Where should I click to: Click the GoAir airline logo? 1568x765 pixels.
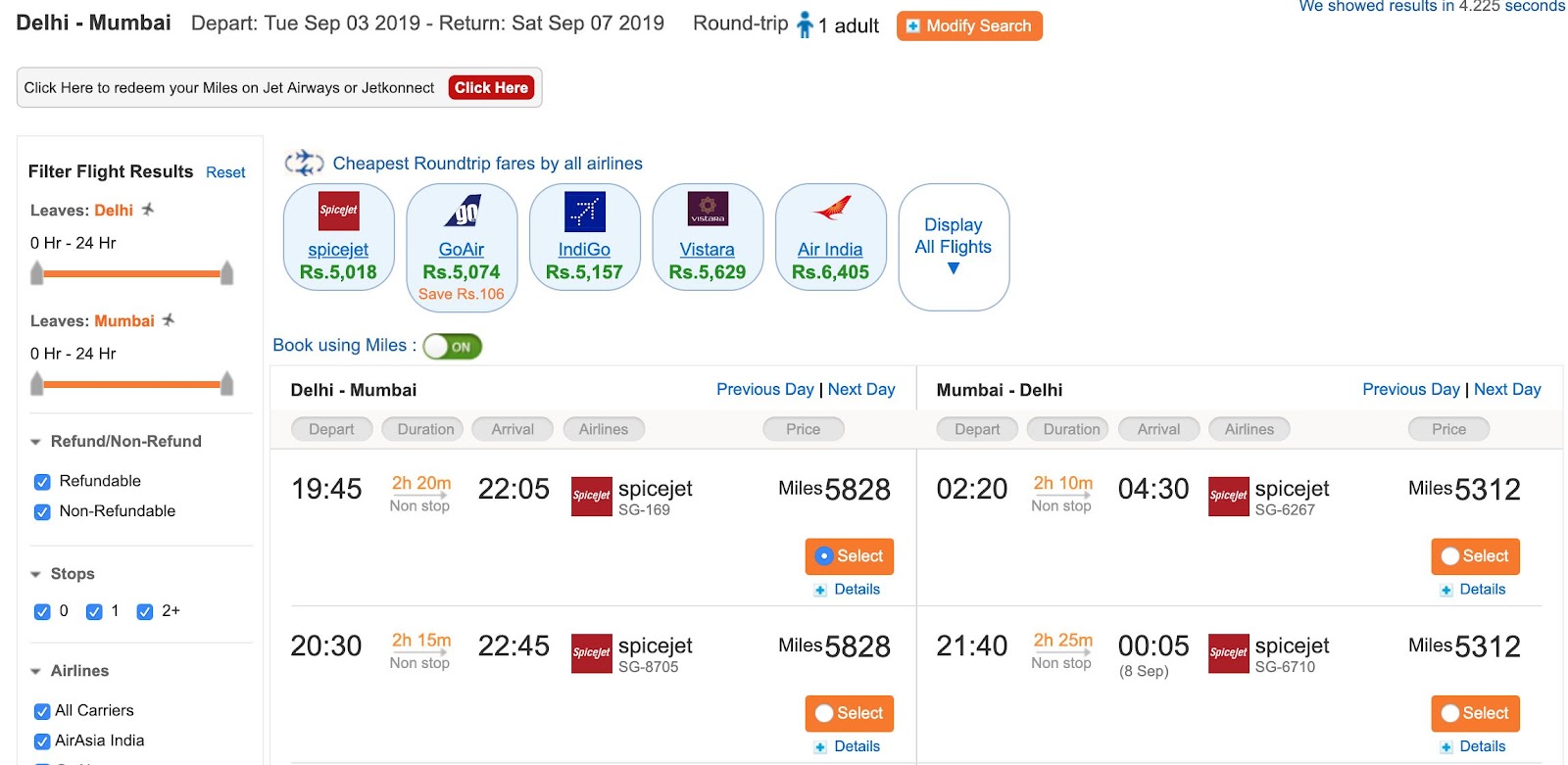click(x=462, y=211)
